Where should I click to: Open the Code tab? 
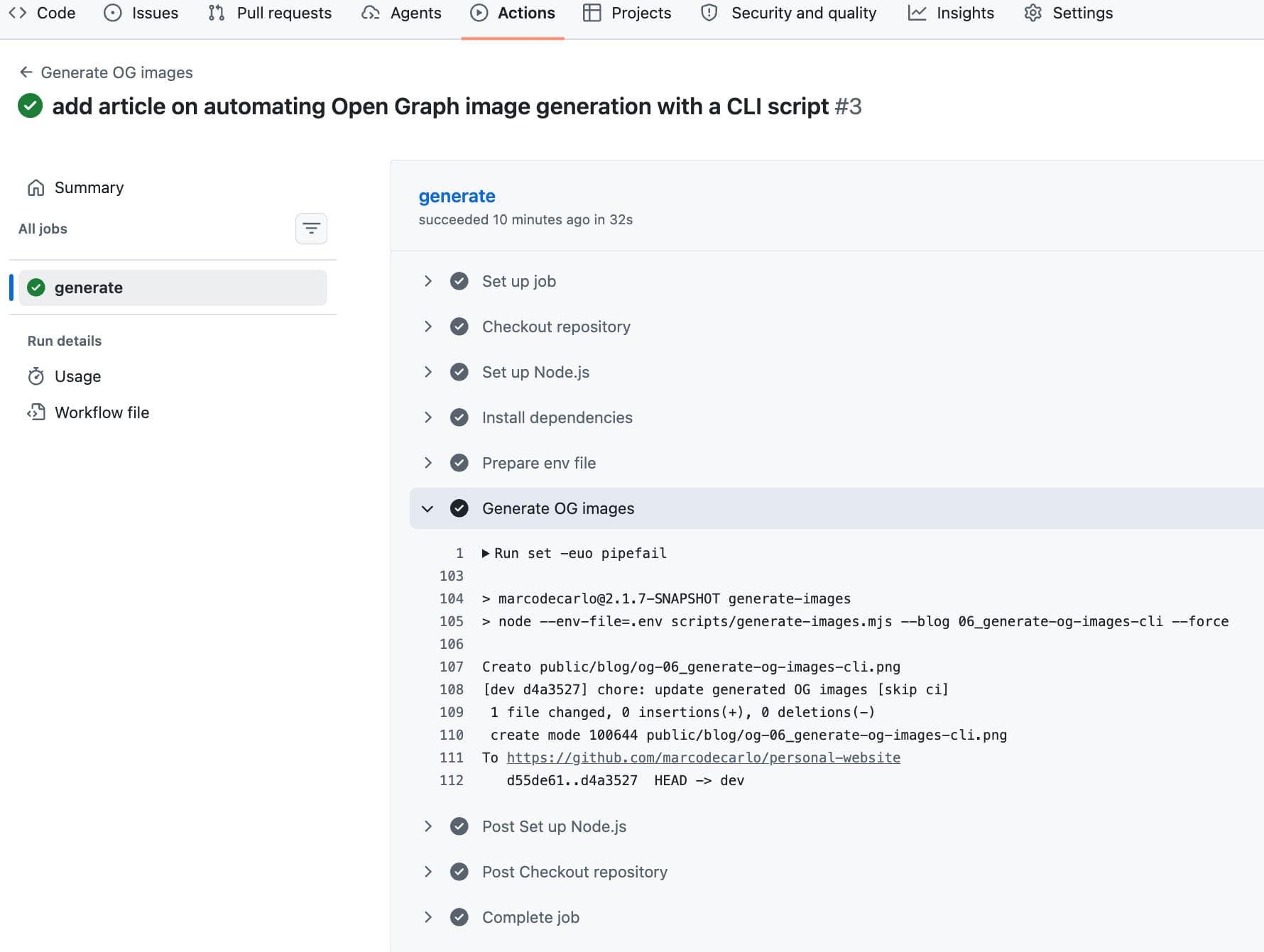pyautogui.click(x=42, y=13)
